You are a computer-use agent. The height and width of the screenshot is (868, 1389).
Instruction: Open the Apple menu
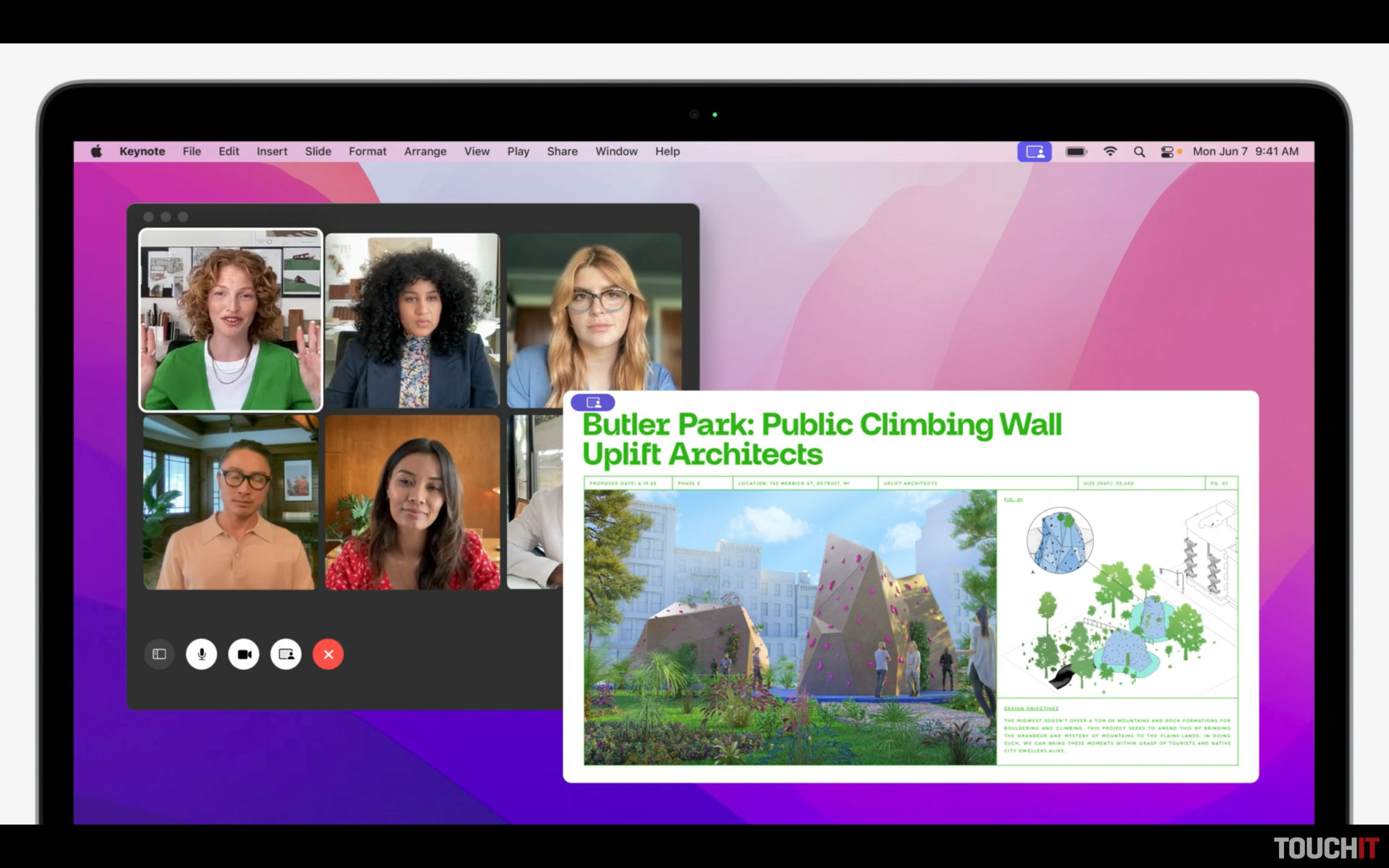coord(96,151)
